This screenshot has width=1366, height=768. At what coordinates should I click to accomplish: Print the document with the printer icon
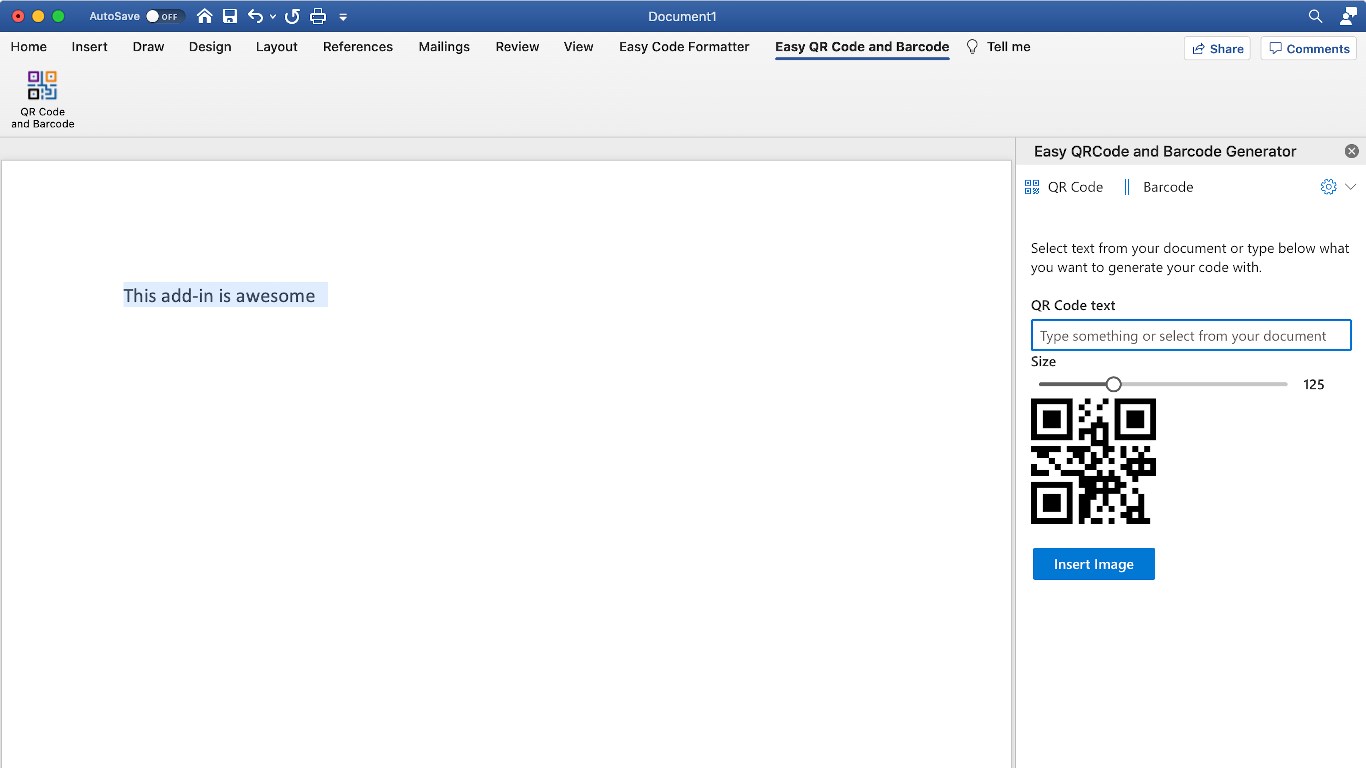pos(318,16)
